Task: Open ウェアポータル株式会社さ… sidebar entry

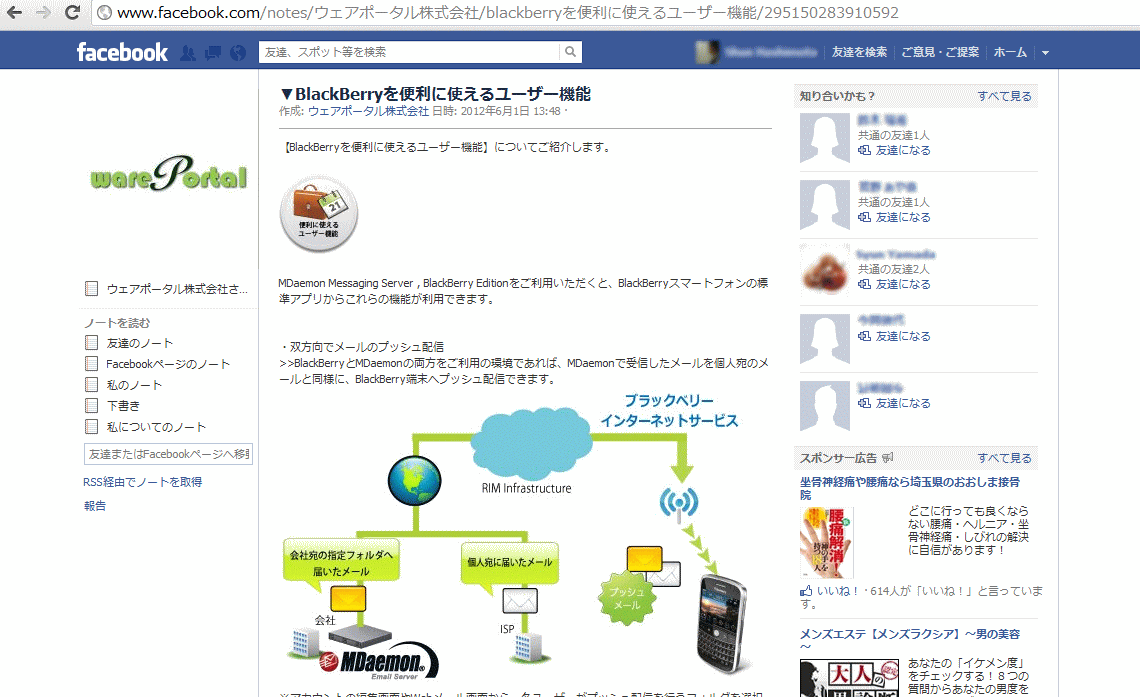Action: (x=177, y=289)
